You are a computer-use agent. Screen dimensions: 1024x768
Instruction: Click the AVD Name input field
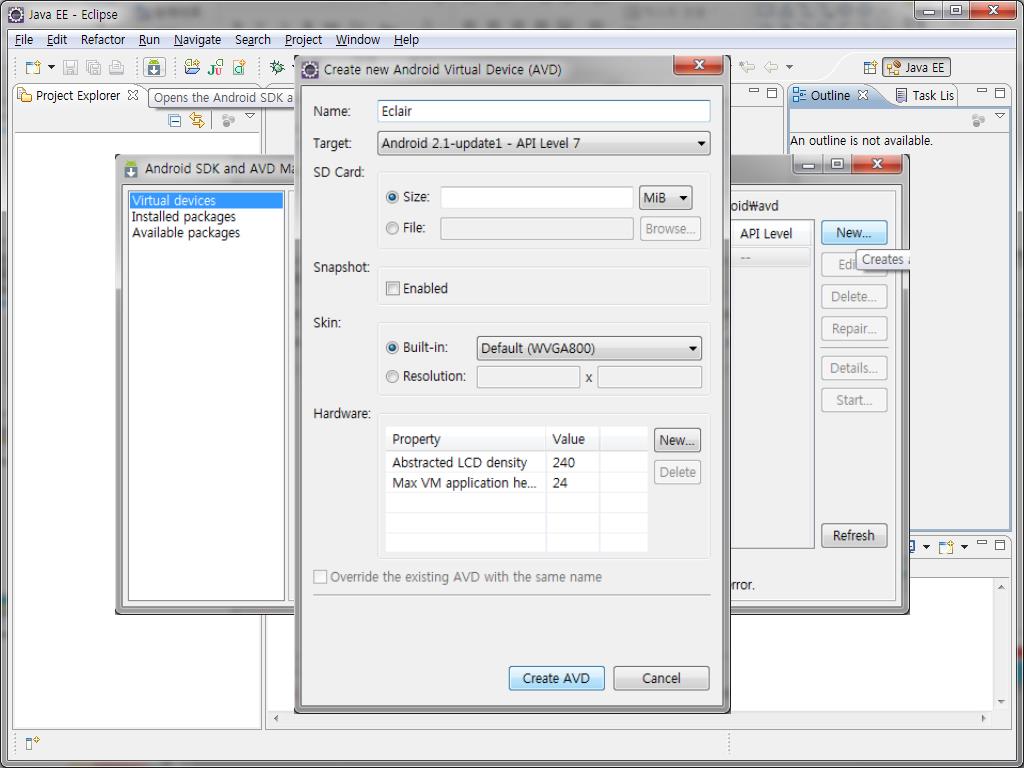(543, 111)
